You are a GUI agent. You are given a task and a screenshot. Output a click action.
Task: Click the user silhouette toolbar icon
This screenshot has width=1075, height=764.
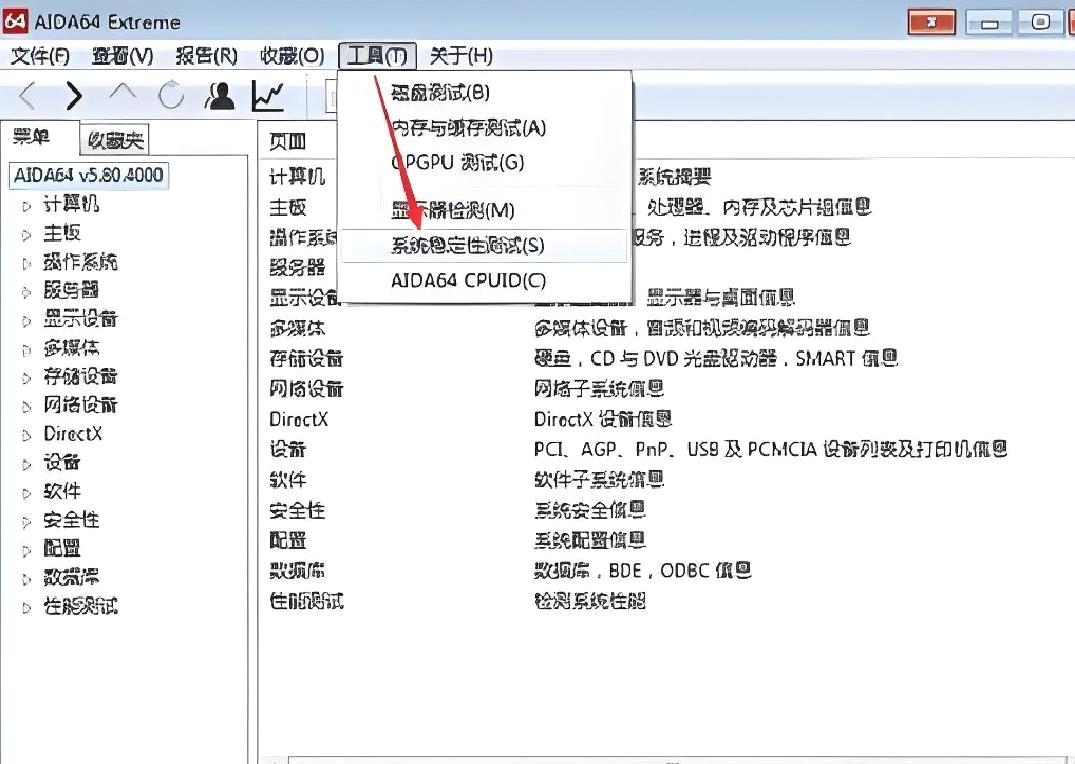point(219,95)
